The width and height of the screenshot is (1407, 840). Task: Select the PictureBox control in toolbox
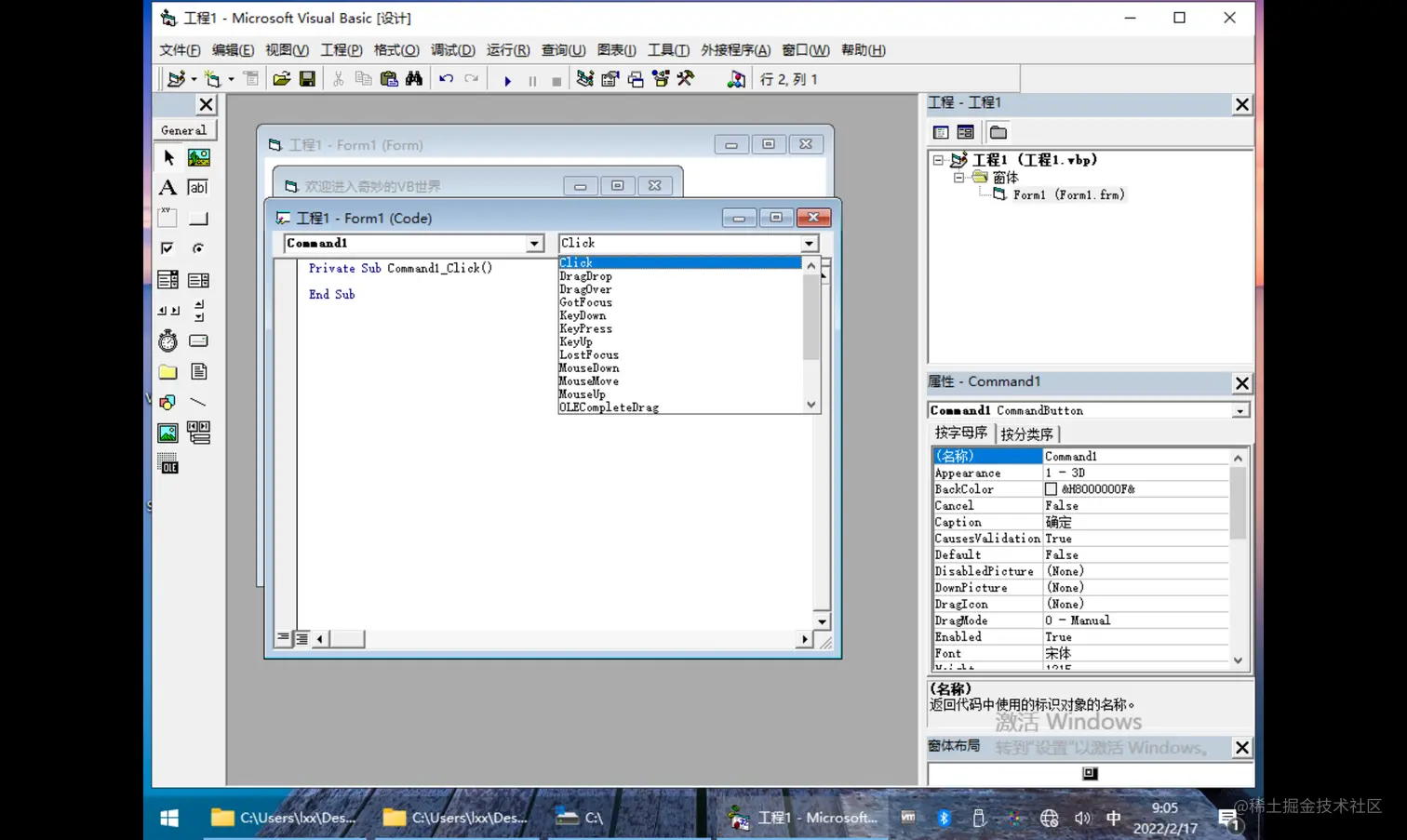198,157
